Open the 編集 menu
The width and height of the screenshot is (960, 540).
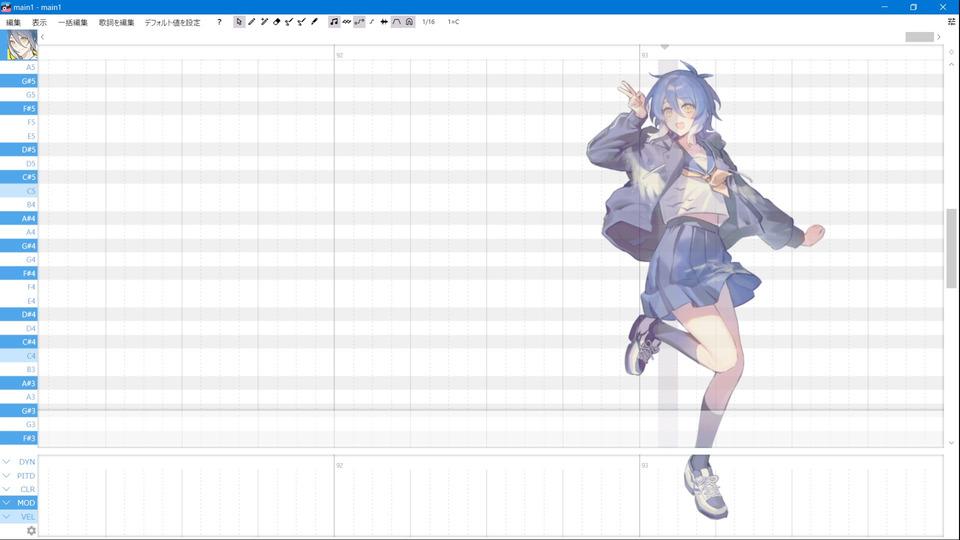pyautogui.click(x=13, y=23)
